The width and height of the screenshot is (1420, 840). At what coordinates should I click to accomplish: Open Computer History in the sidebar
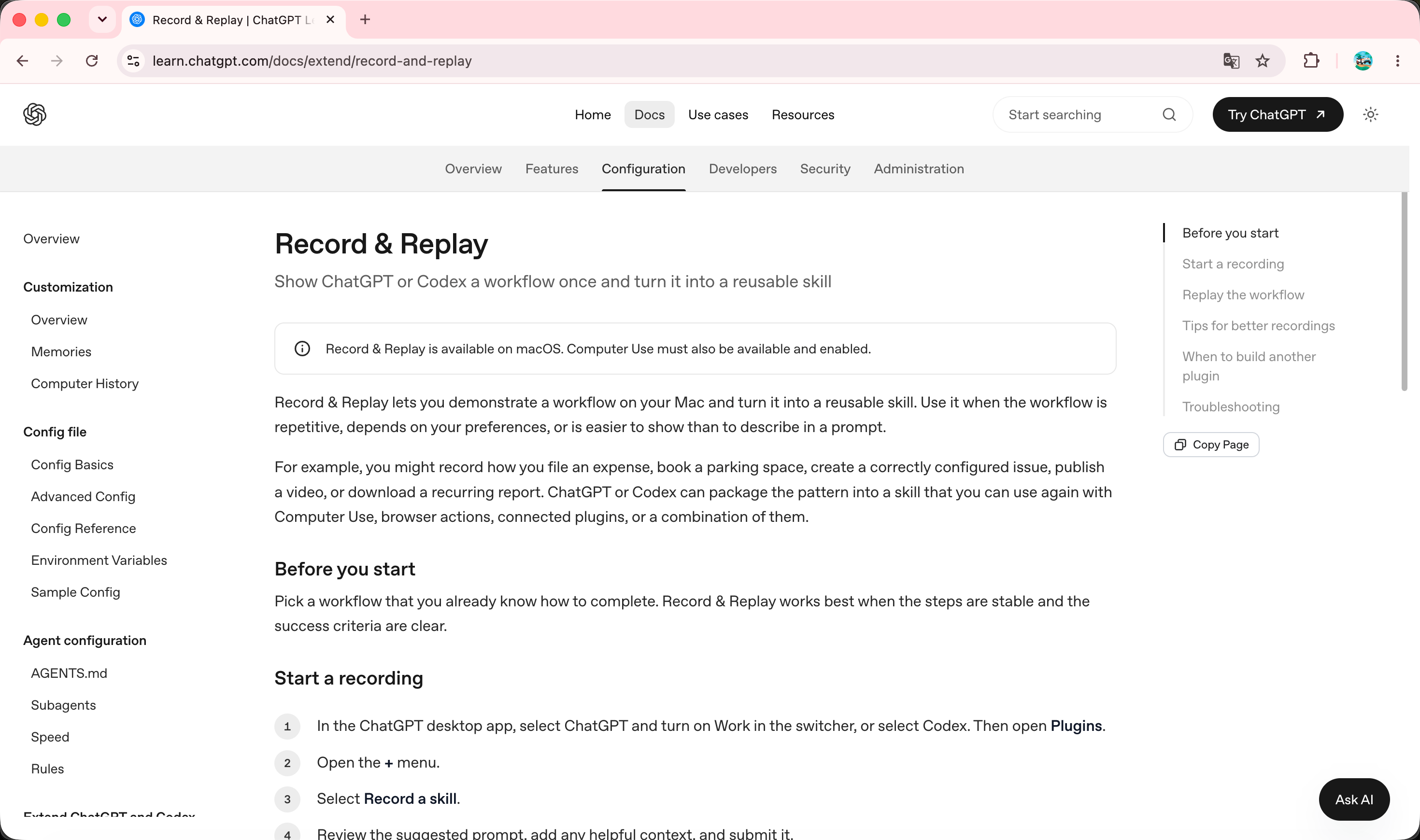pyautogui.click(x=85, y=383)
